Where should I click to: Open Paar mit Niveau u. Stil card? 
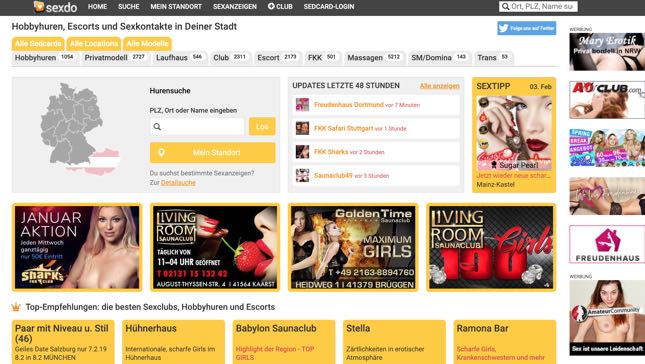[63, 342]
